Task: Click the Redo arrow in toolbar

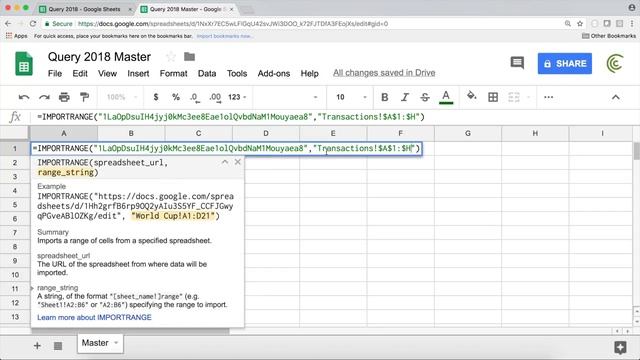Action: (x=44, y=97)
